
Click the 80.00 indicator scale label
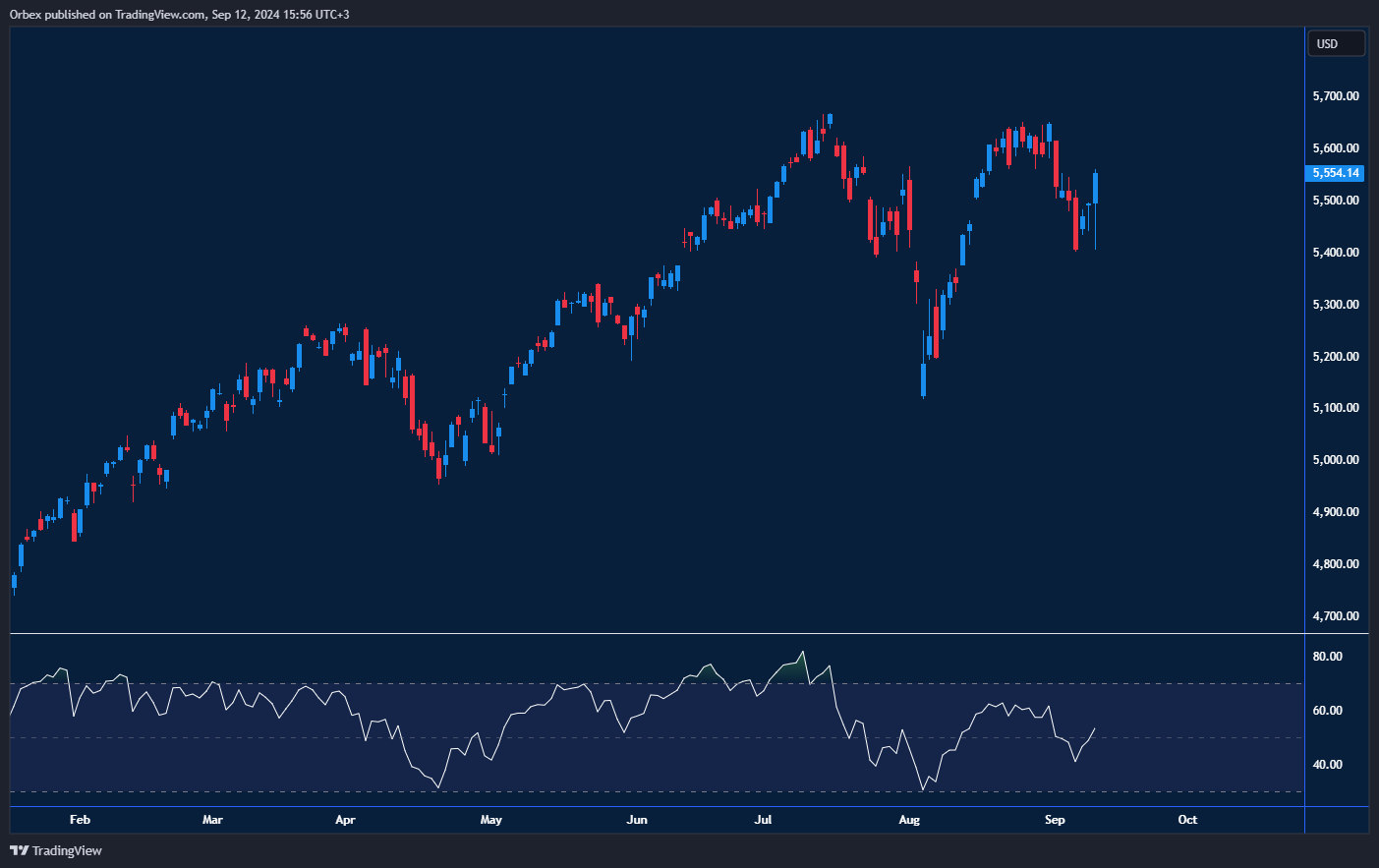pos(1328,657)
